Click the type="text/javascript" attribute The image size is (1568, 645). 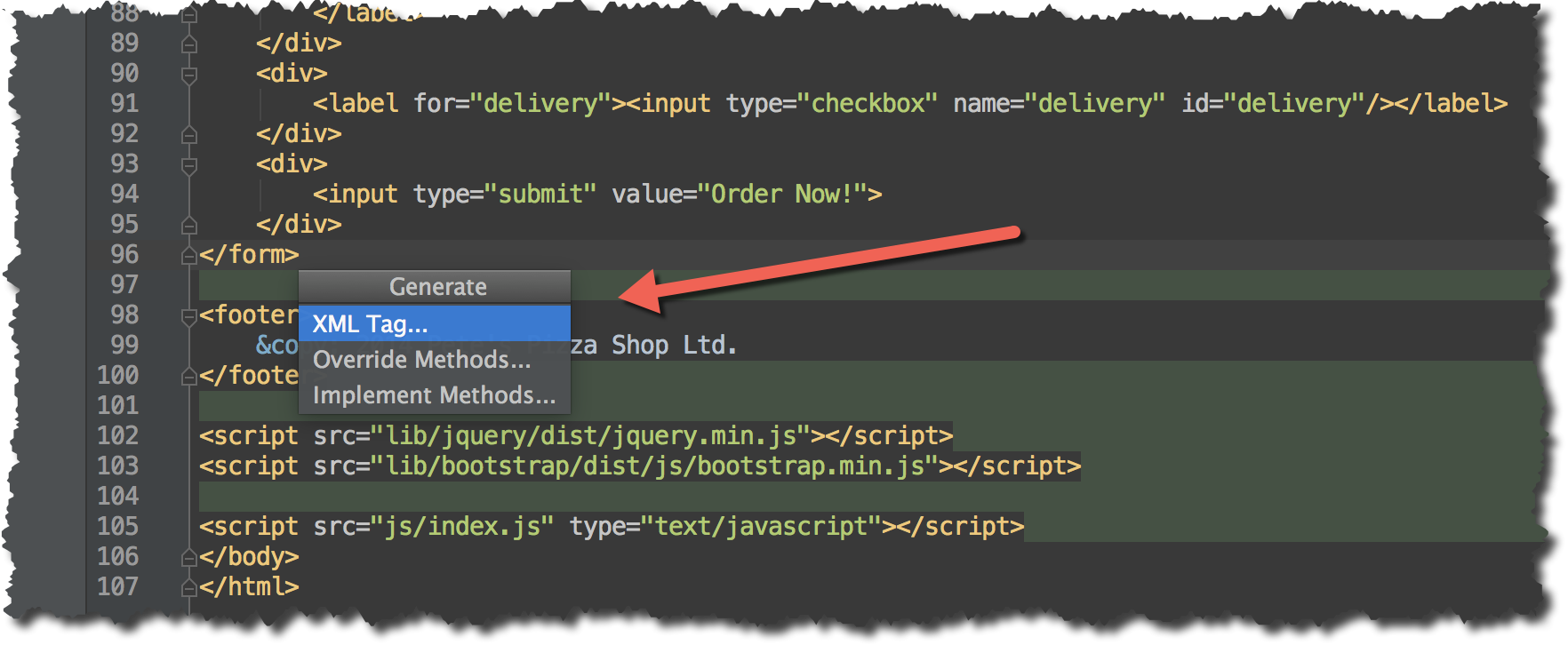[725, 526]
